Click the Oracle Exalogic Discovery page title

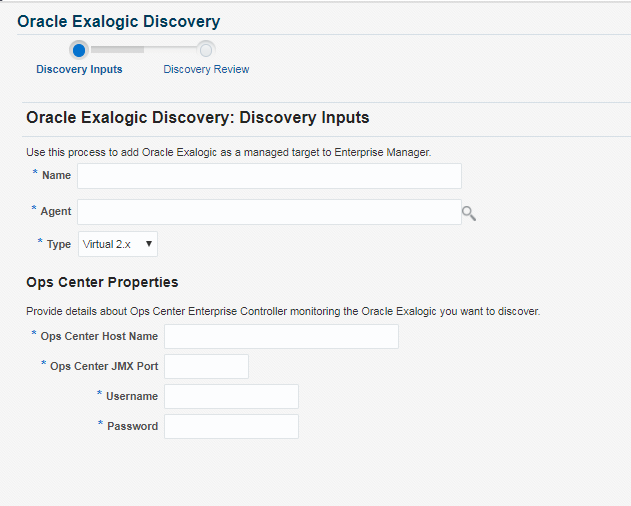(x=119, y=21)
